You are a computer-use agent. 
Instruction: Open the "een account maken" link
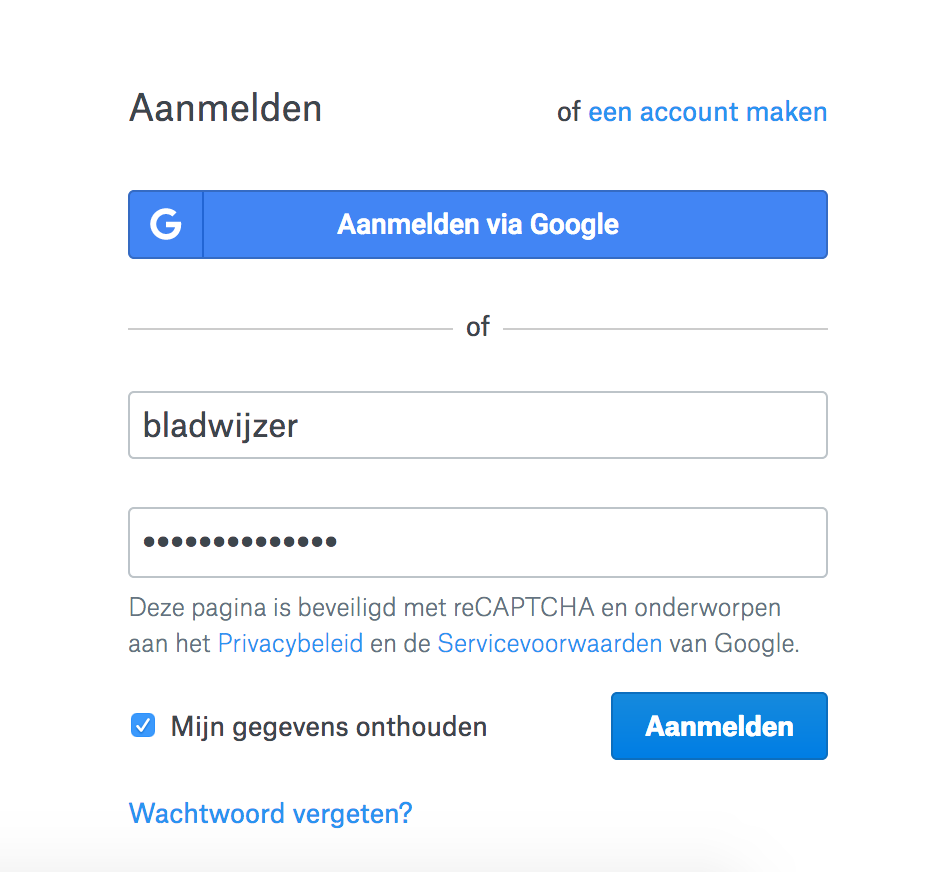[707, 112]
